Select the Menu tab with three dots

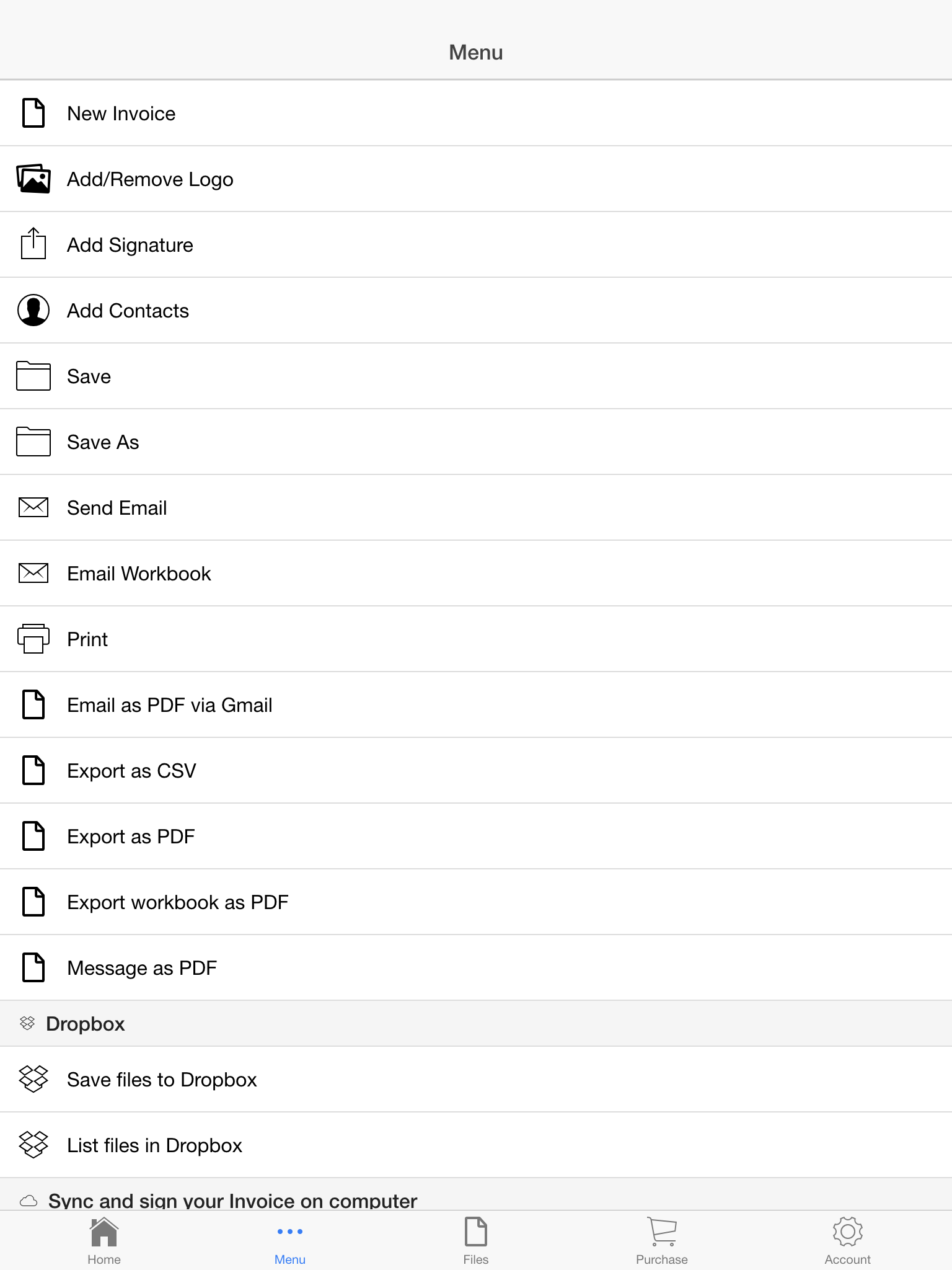[290, 1241]
